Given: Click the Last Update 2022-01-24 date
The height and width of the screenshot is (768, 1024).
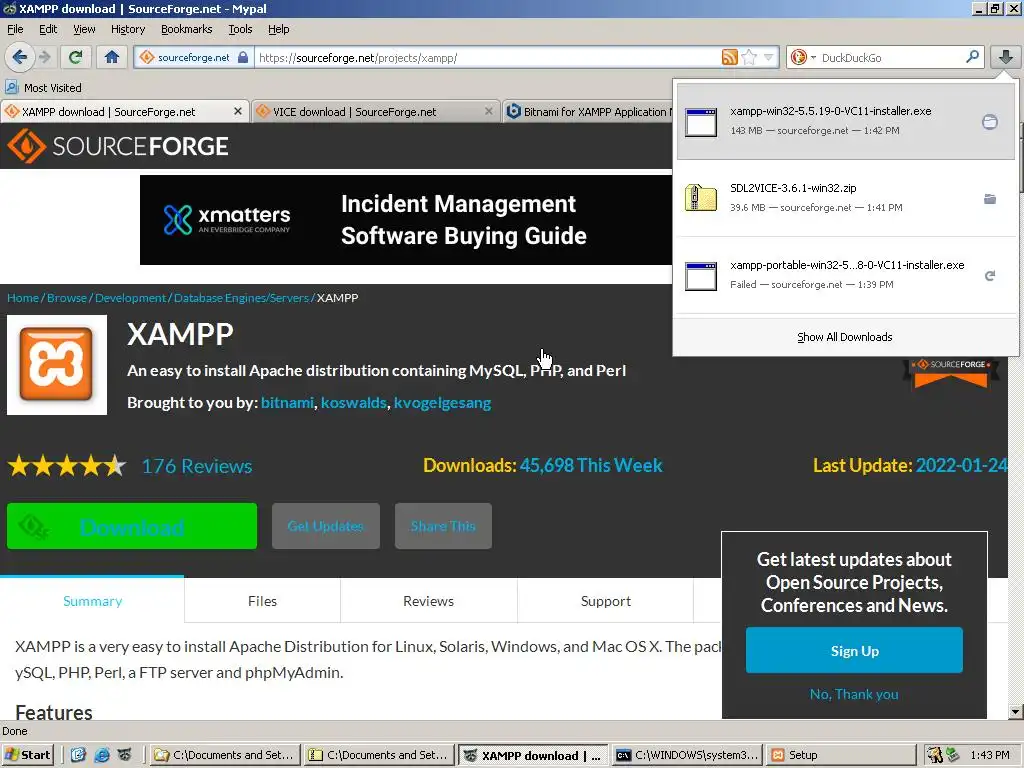Looking at the screenshot, I should pyautogui.click(x=961, y=466).
